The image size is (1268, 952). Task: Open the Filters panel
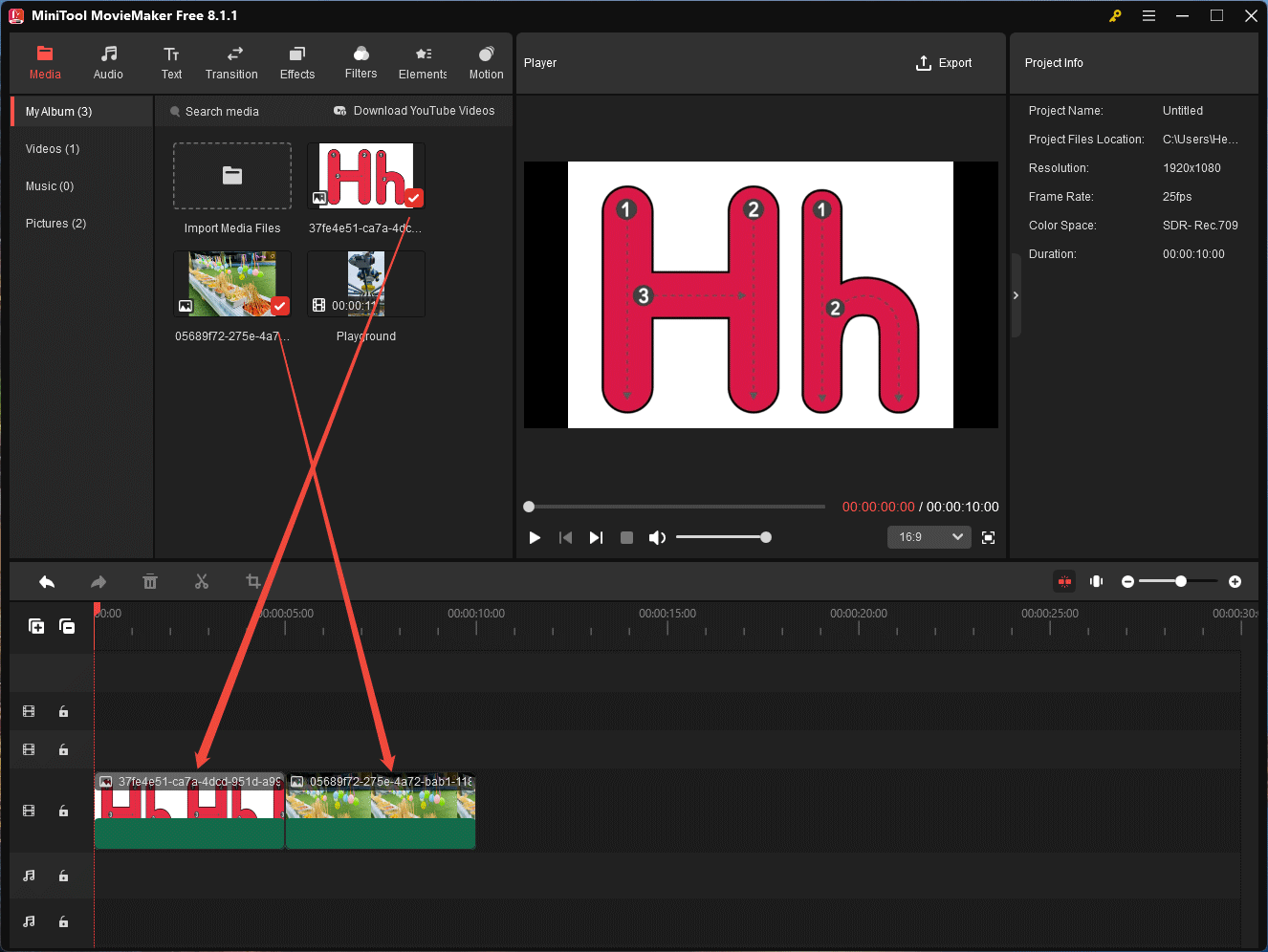coord(361,62)
